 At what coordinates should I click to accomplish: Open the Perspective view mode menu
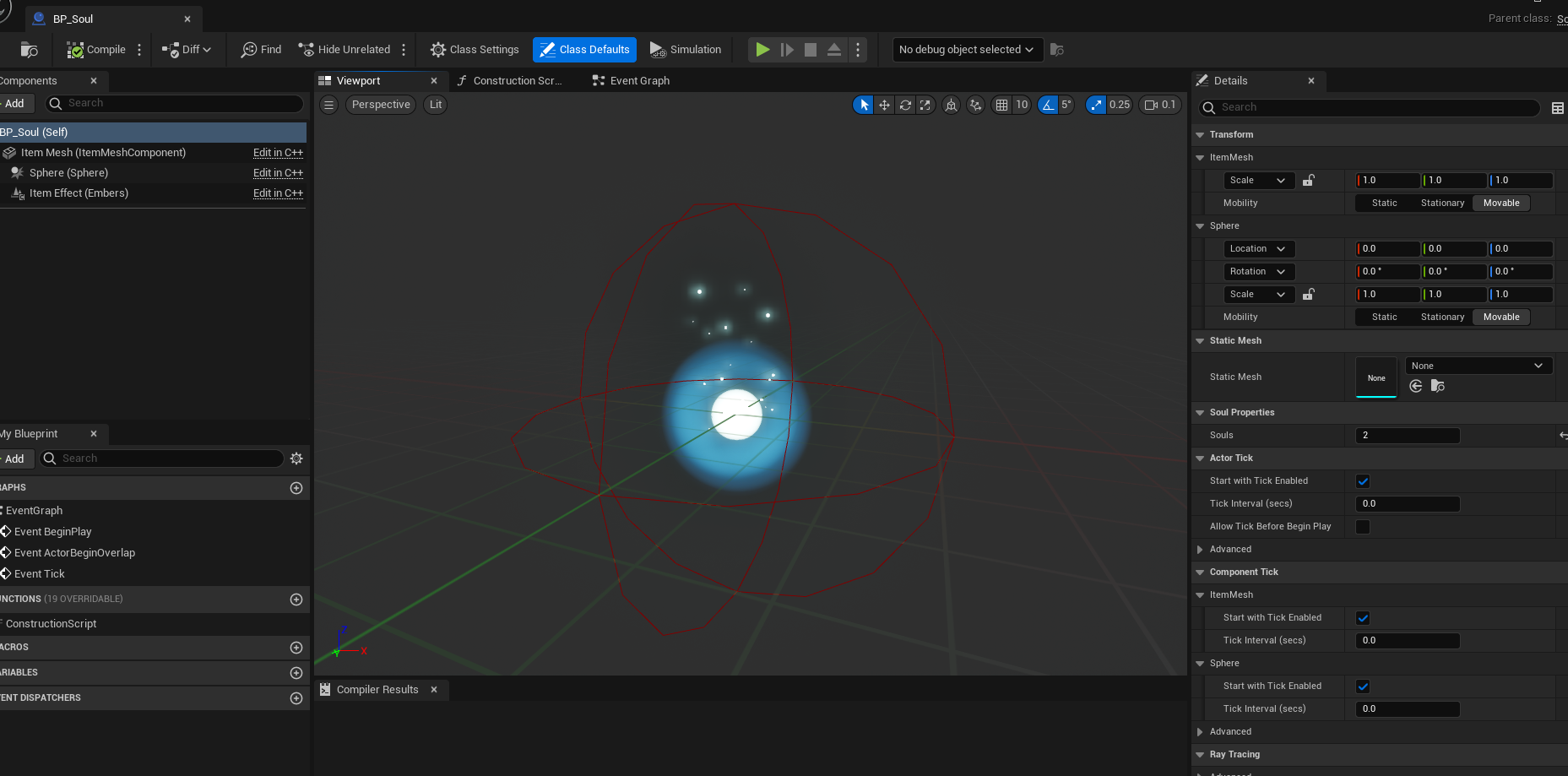pyautogui.click(x=381, y=105)
